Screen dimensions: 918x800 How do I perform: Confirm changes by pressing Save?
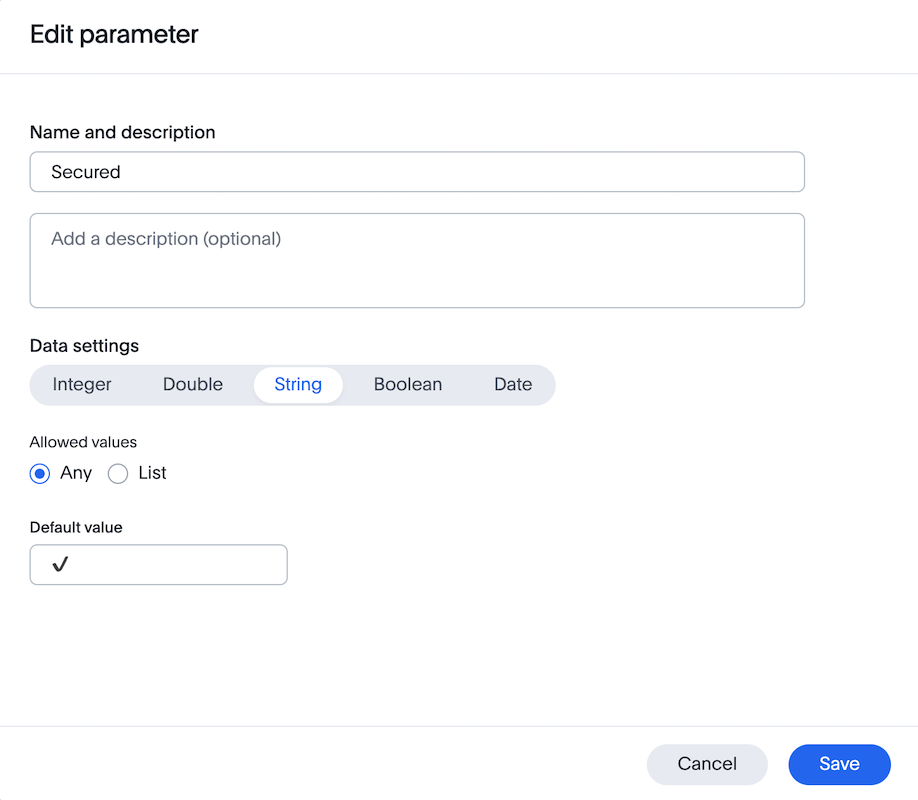[x=839, y=764]
